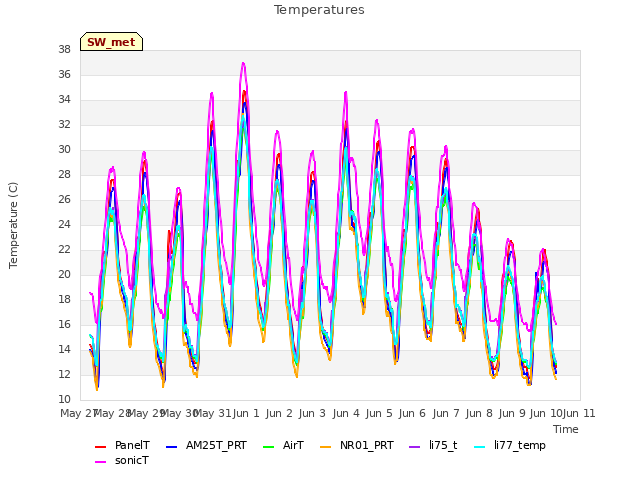This screenshot has width=640, height=480.
Task: Click the y-axis value 28
Action: point(64,174)
